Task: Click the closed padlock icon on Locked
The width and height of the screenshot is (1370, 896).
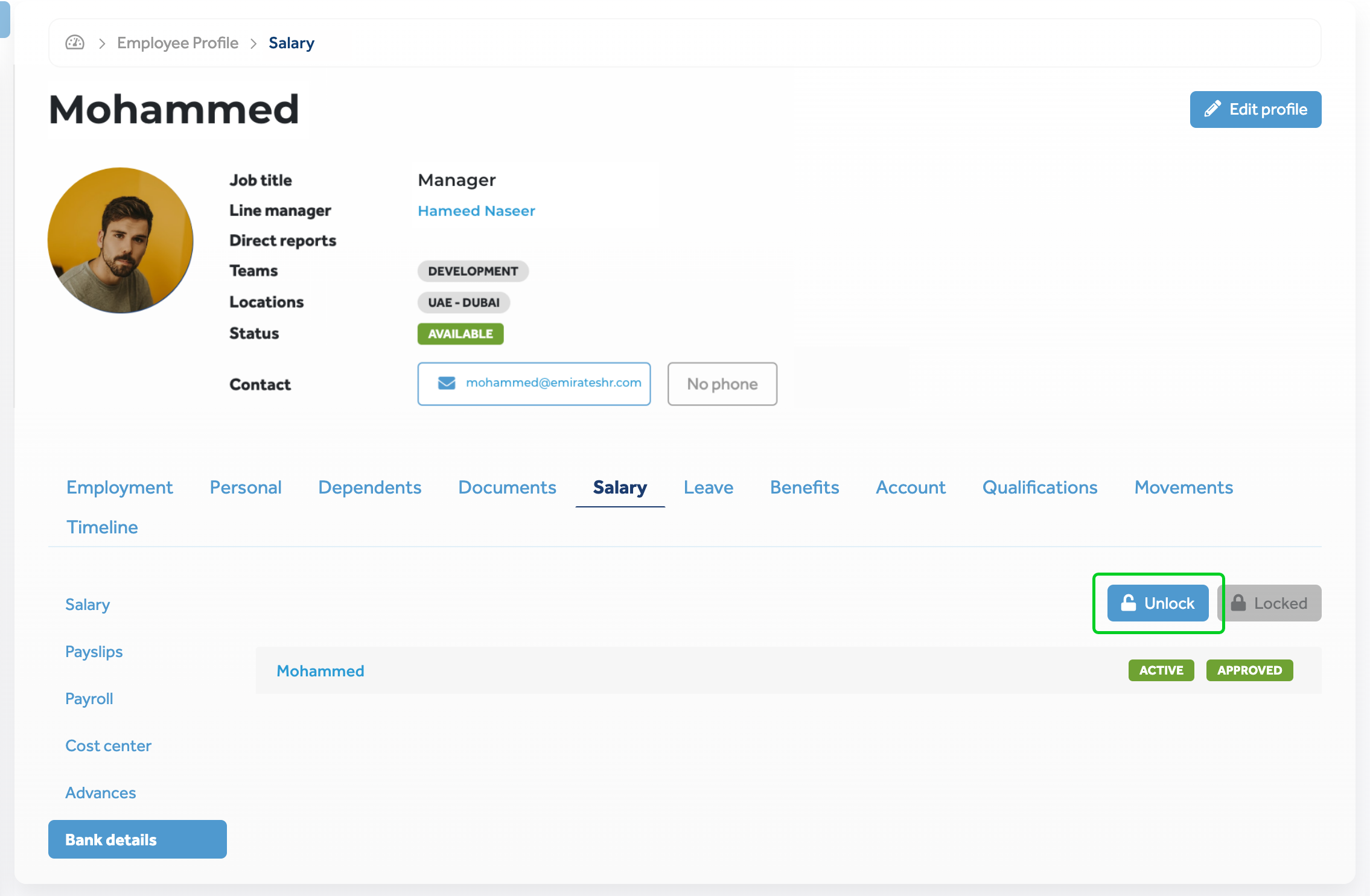Action: [x=1238, y=603]
